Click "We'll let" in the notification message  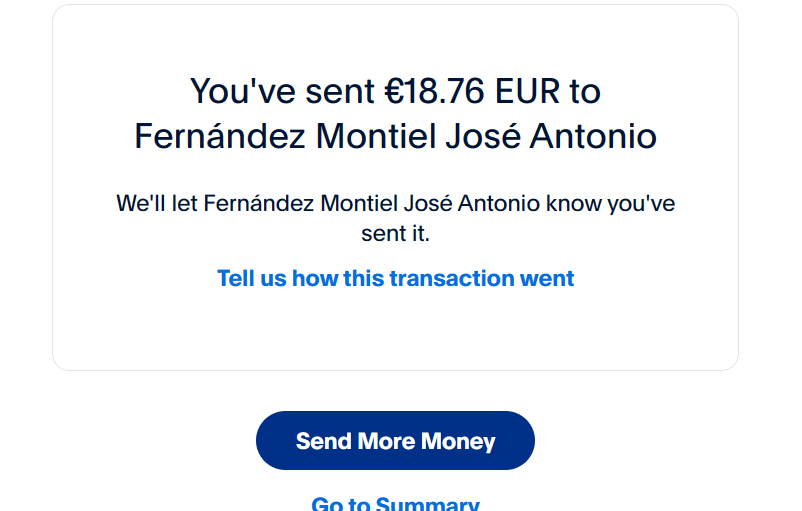click(x=156, y=204)
